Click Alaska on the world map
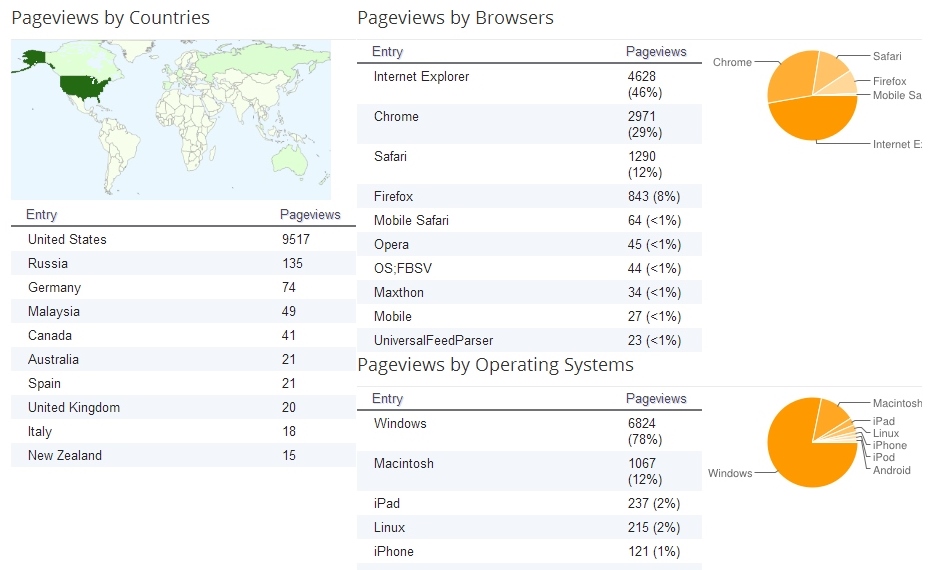 click(34, 59)
